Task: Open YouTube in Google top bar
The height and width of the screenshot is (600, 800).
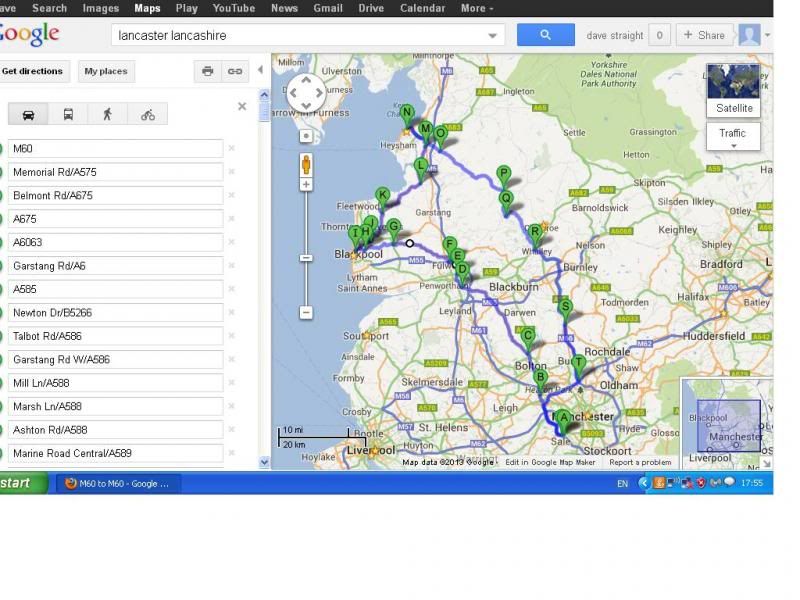Action: [x=234, y=8]
